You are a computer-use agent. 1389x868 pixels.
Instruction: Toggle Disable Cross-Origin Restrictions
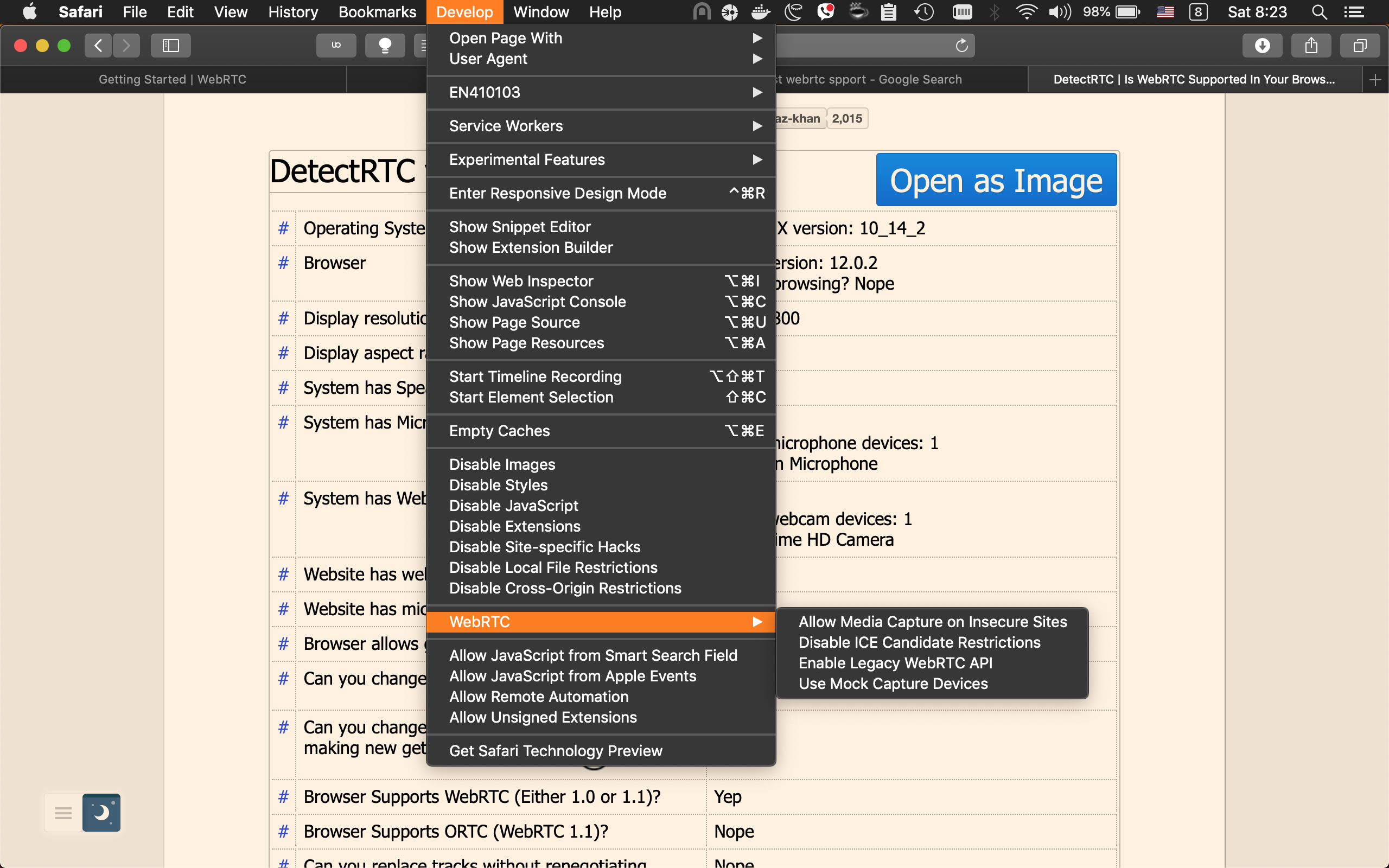click(601, 589)
